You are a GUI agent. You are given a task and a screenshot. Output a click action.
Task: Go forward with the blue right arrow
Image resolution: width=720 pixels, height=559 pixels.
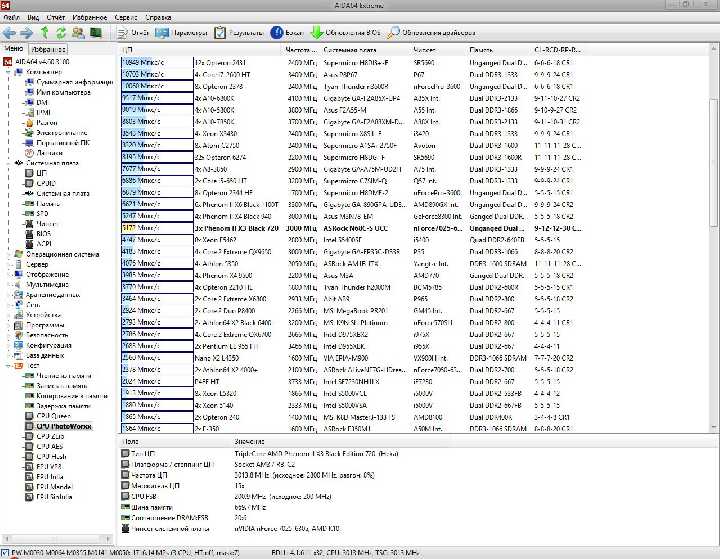coord(27,33)
